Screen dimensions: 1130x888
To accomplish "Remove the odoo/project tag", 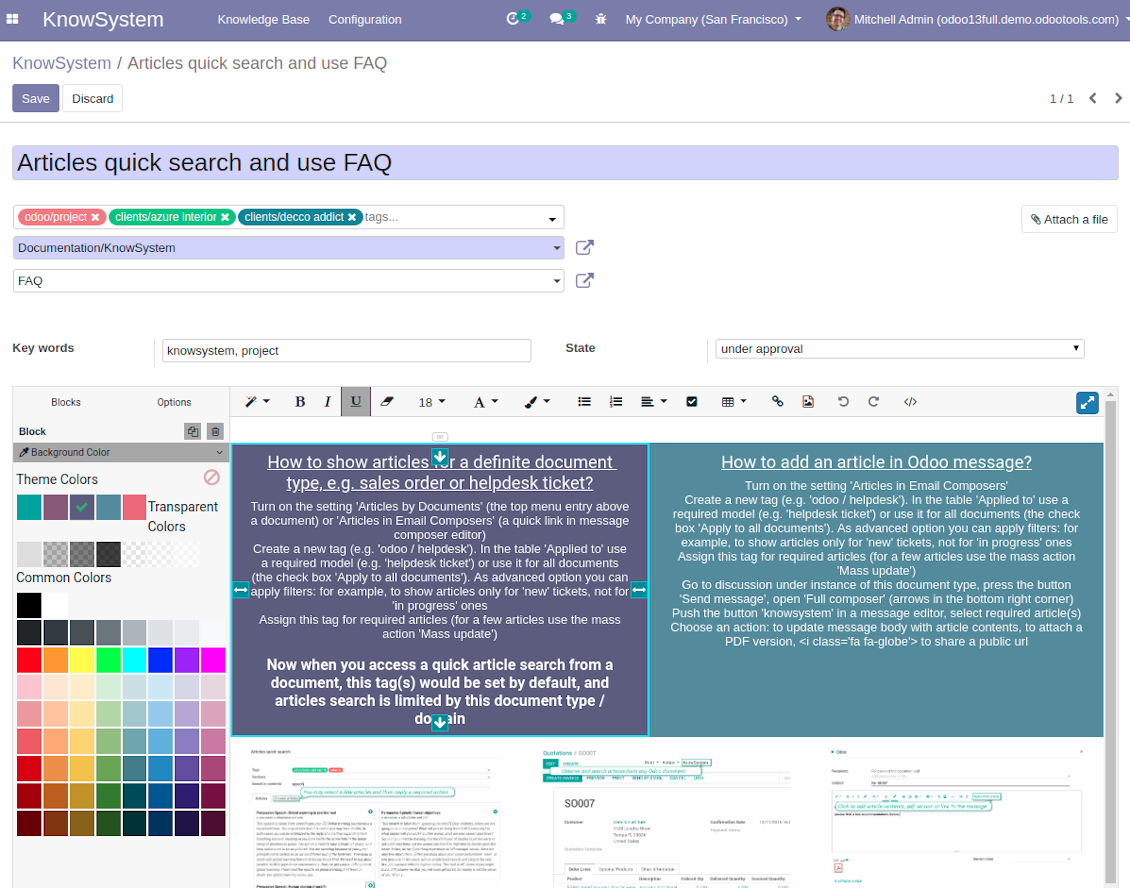I will coord(95,217).
